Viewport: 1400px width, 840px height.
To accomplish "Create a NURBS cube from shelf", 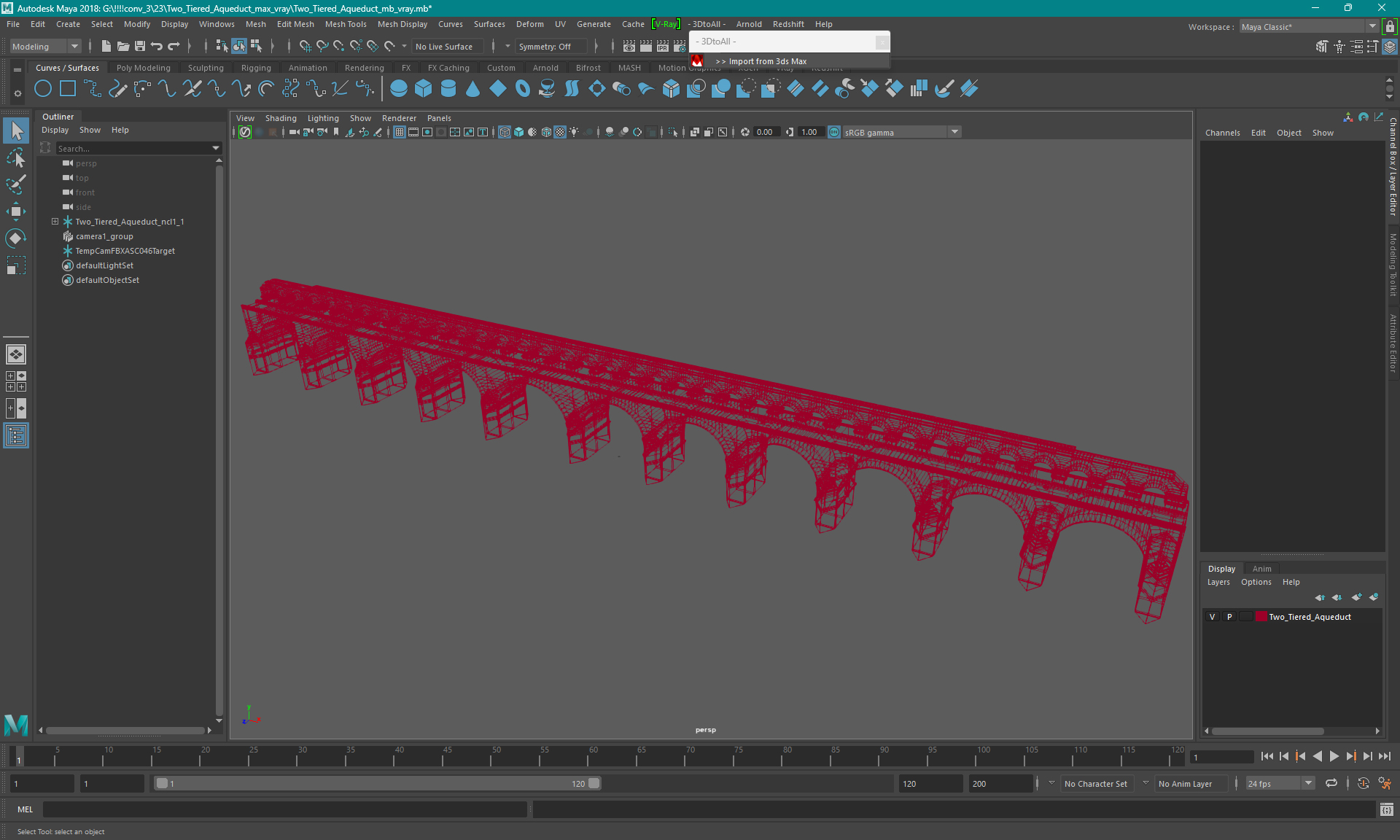I will click(x=424, y=89).
